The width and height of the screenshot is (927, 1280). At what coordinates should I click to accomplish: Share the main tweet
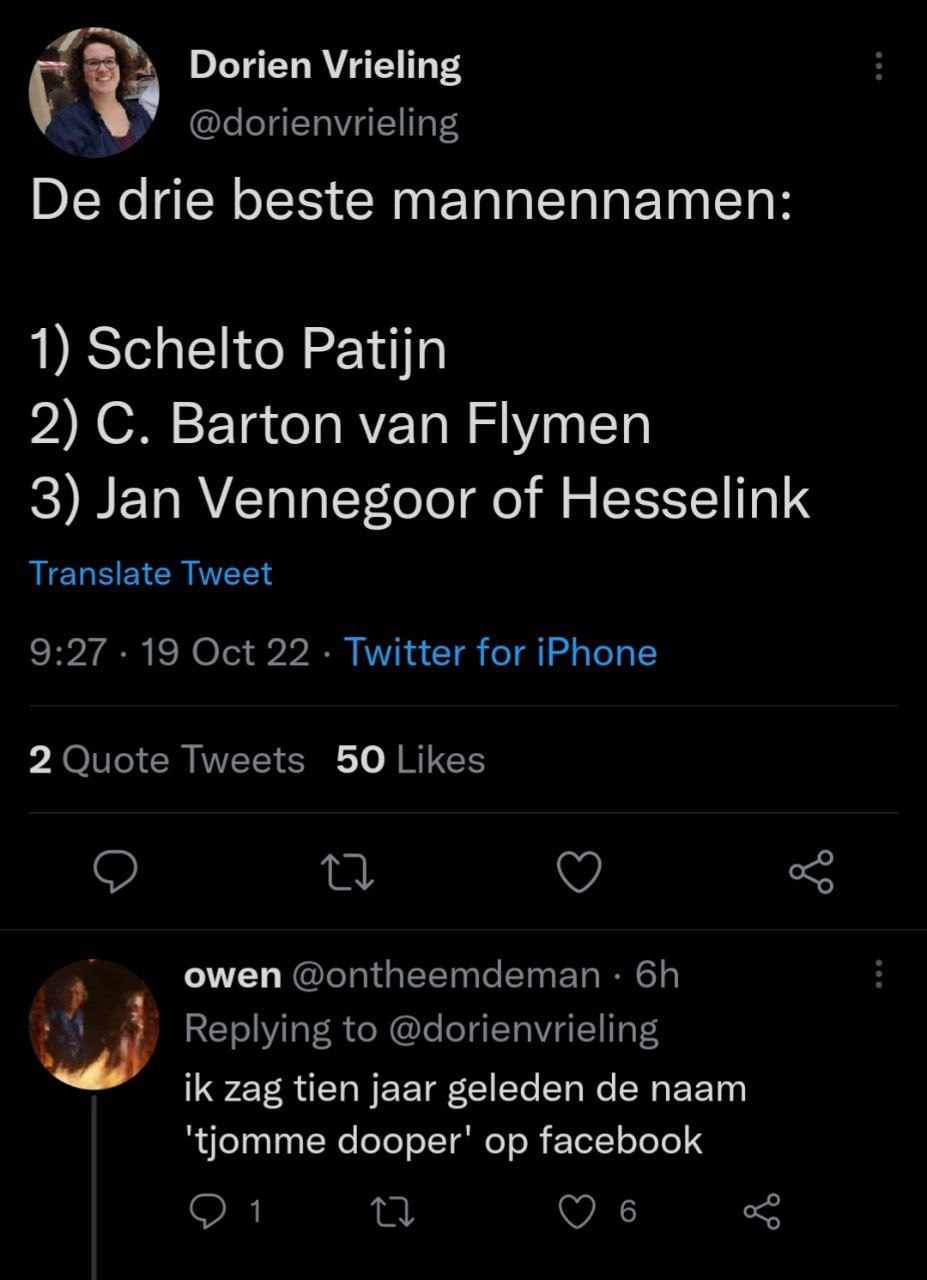pos(810,875)
